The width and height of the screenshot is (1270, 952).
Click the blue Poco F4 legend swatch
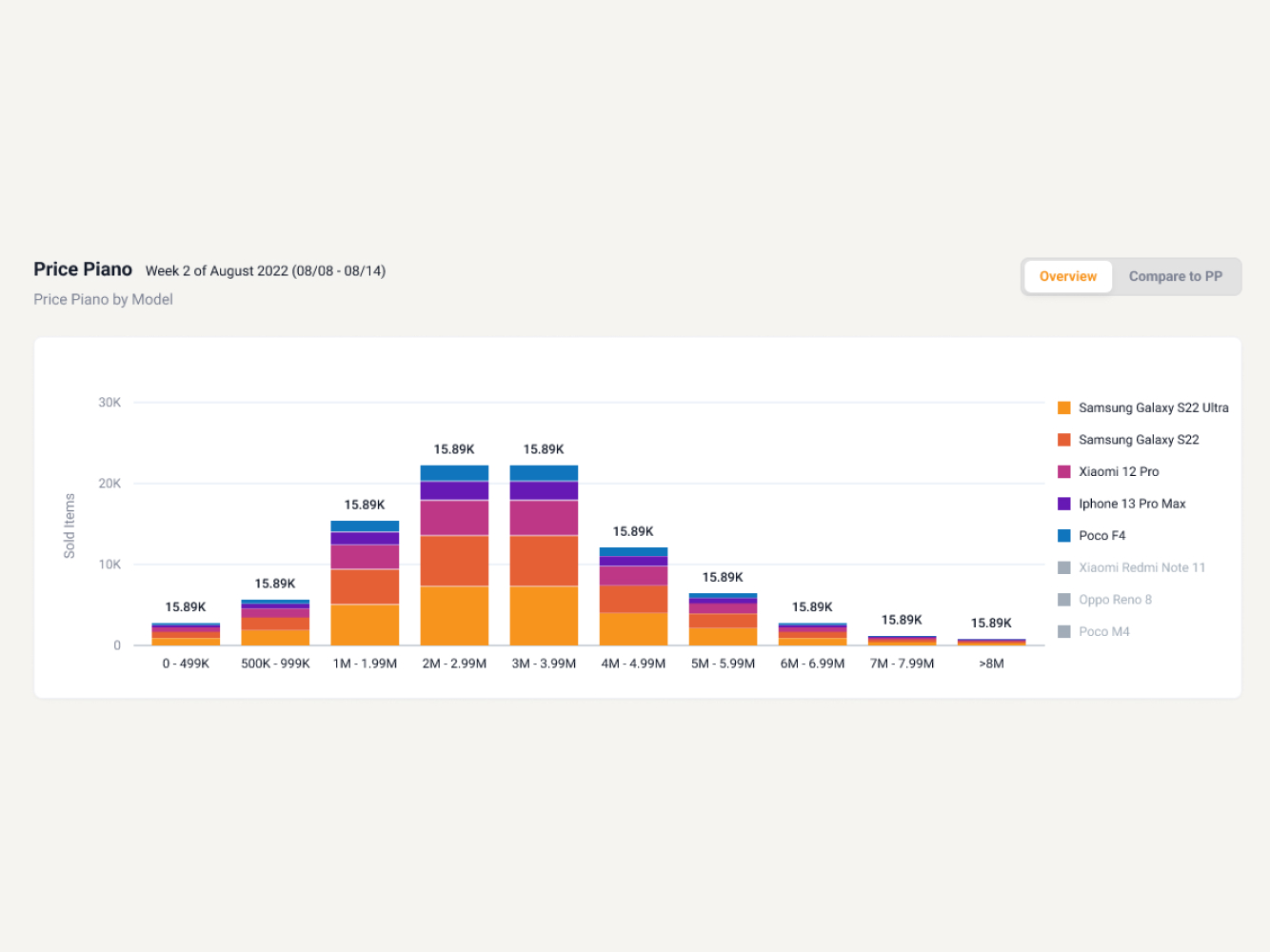[x=1064, y=536]
